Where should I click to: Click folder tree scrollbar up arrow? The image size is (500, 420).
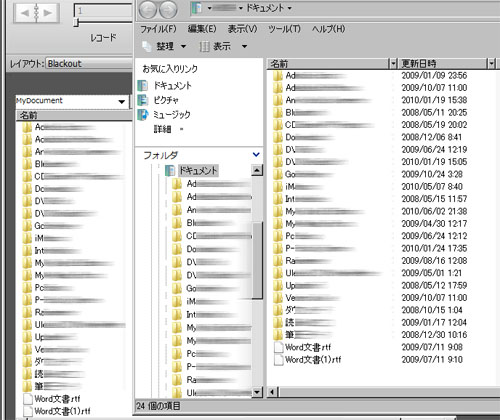click(257, 170)
